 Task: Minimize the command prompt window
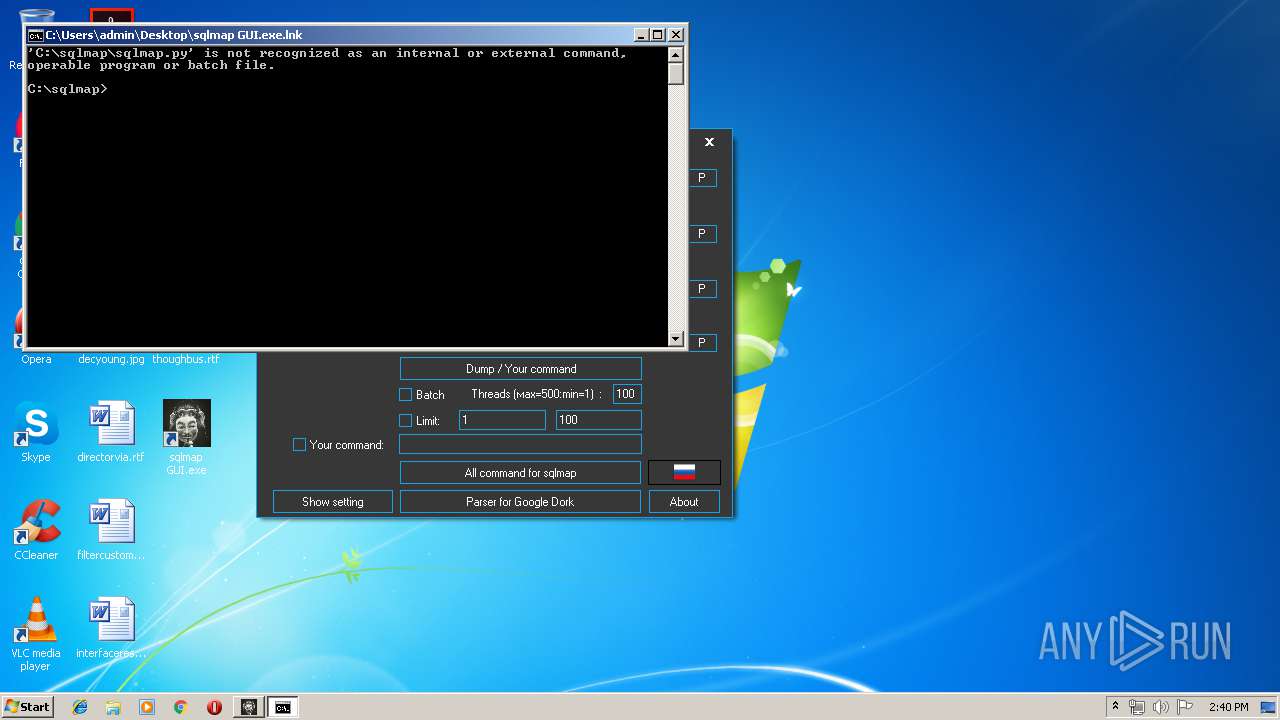pyautogui.click(x=641, y=35)
